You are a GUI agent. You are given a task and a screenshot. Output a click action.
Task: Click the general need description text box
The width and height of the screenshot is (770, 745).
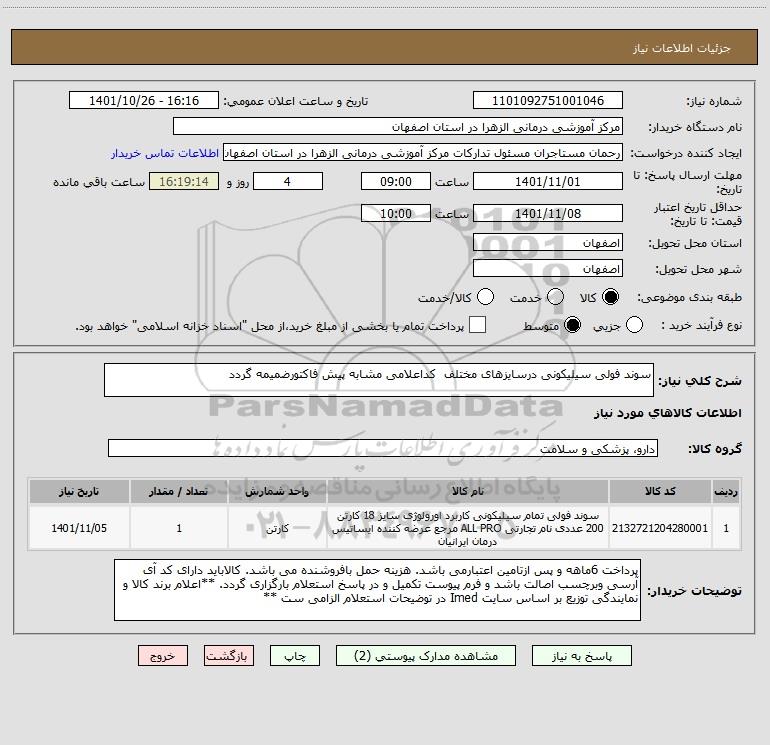(x=379, y=380)
